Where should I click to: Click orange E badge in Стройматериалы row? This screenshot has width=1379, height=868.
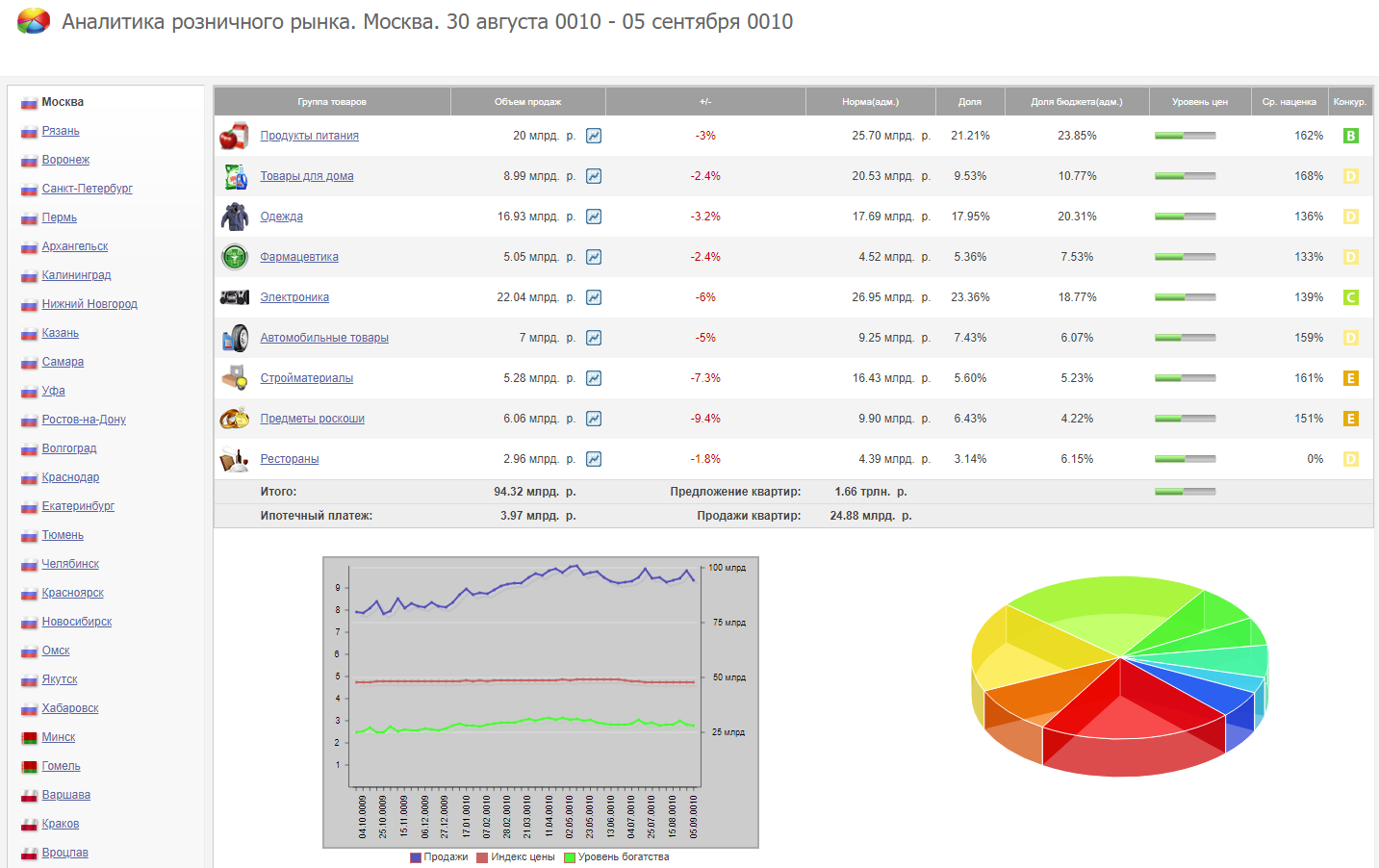click(x=1350, y=378)
